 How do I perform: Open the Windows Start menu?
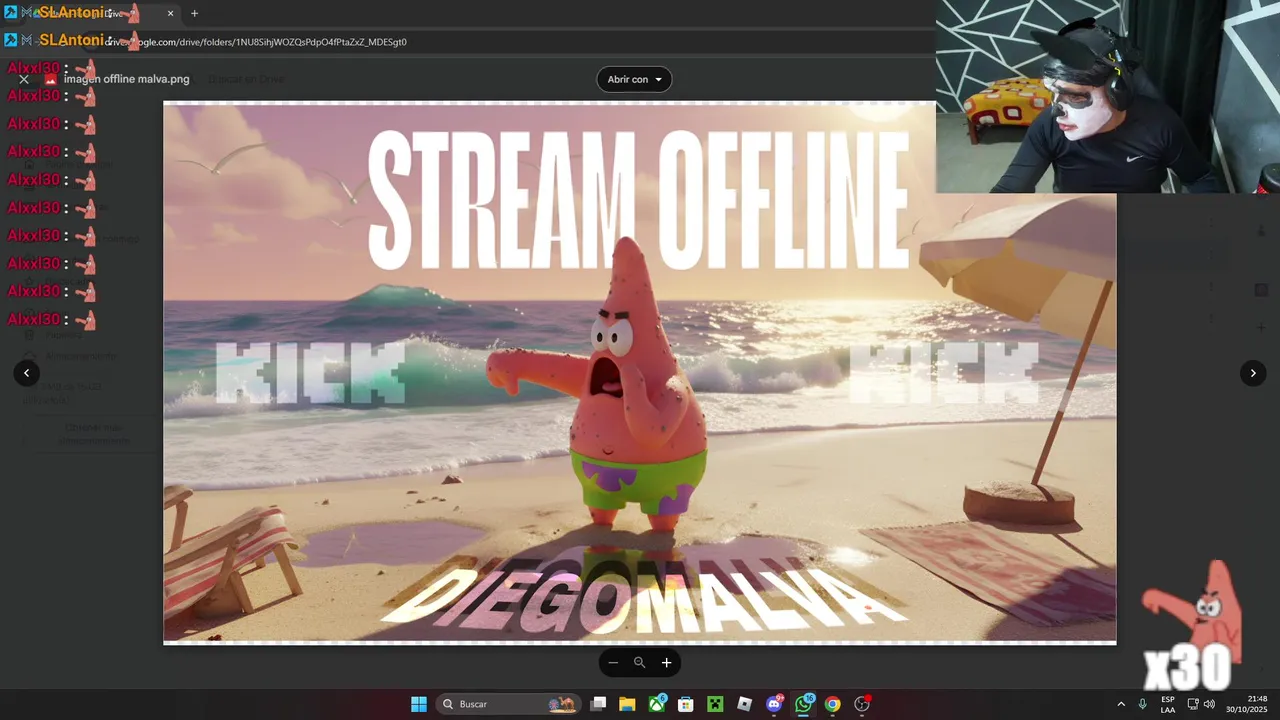(x=419, y=704)
